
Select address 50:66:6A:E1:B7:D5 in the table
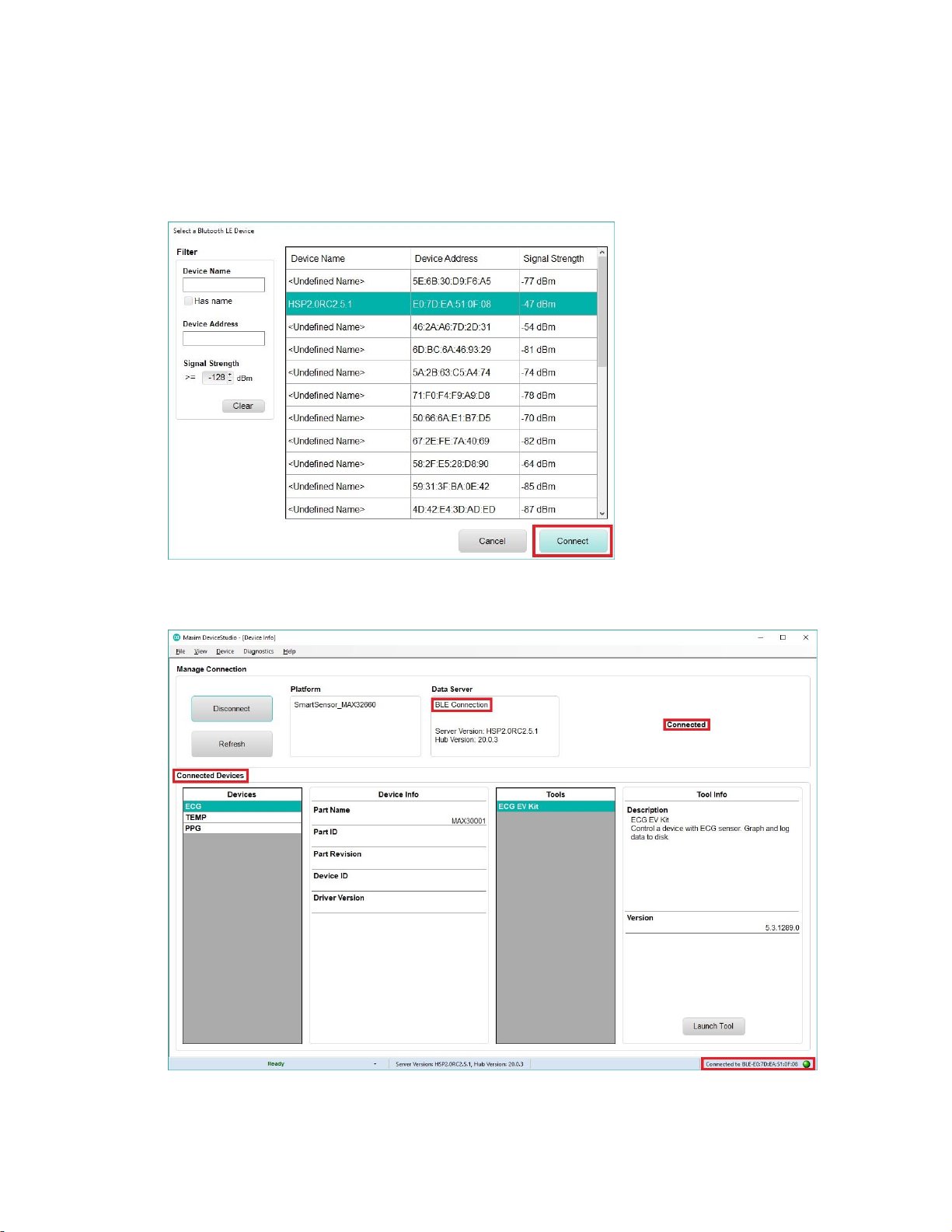pyautogui.click(x=465, y=418)
